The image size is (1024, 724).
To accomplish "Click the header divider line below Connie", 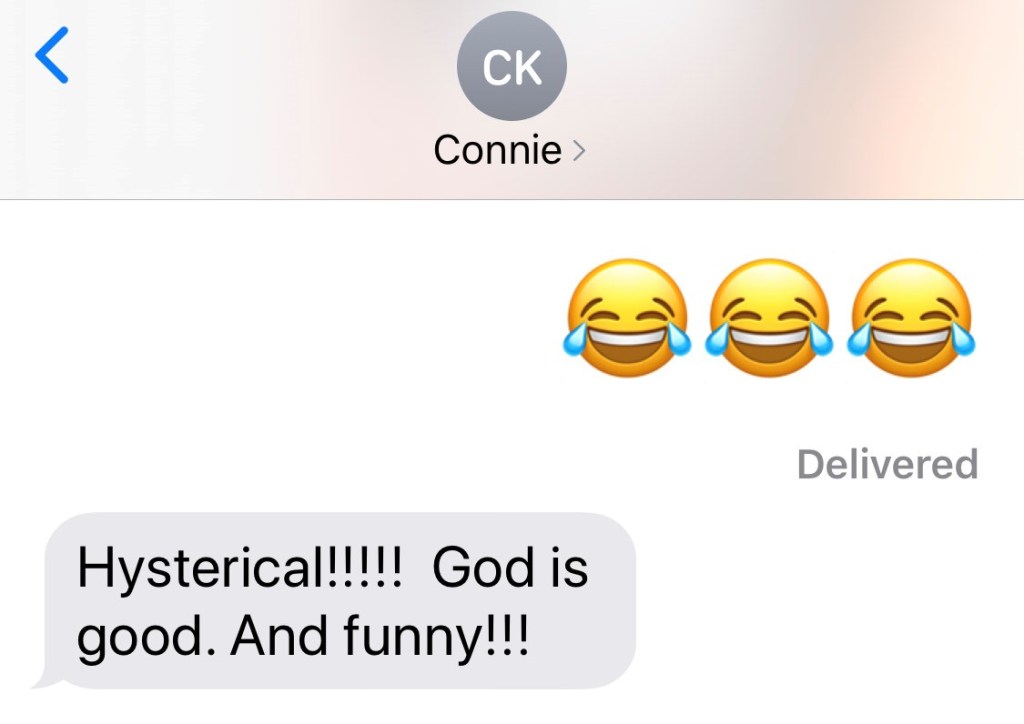I will pyautogui.click(x=512, y=199).
